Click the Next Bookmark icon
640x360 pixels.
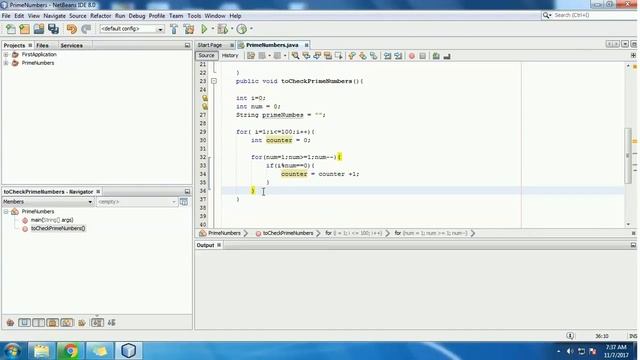pos(362,56)
